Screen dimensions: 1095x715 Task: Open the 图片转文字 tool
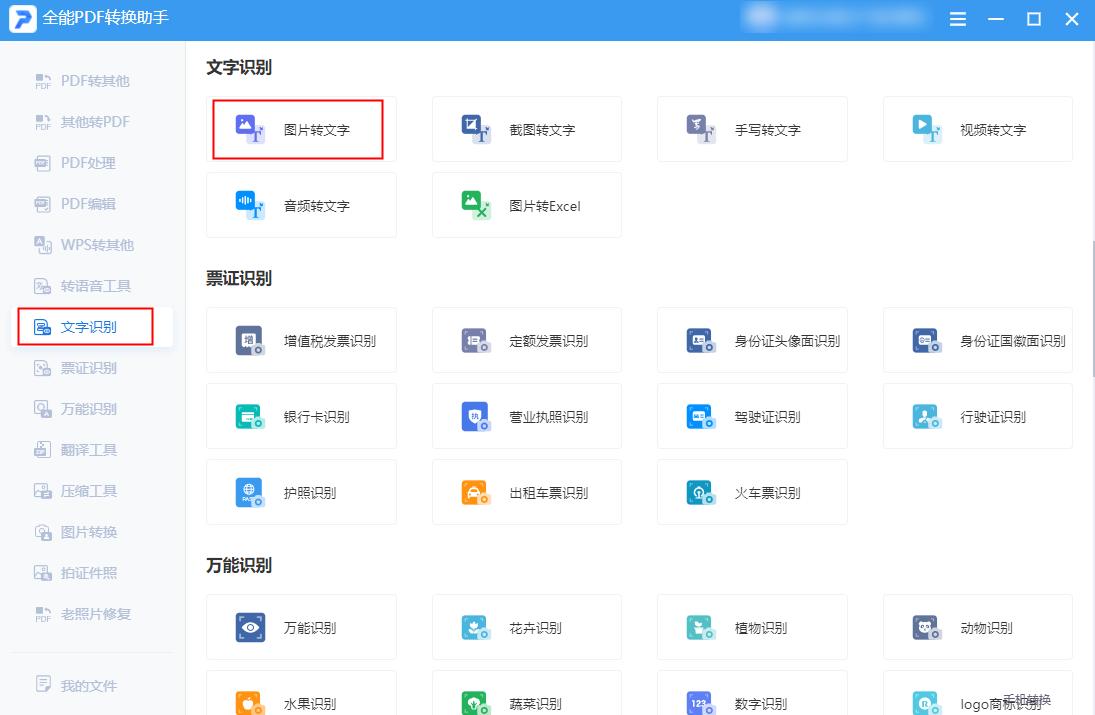(x=301, y=128)
